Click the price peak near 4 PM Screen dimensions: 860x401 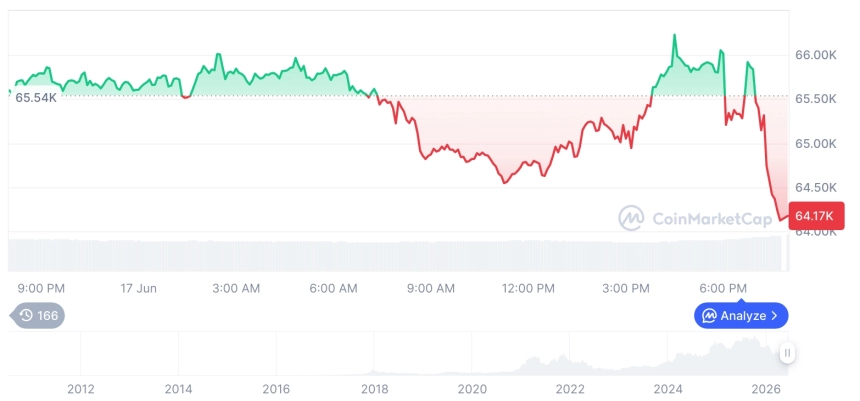click(x=674, y=35)
